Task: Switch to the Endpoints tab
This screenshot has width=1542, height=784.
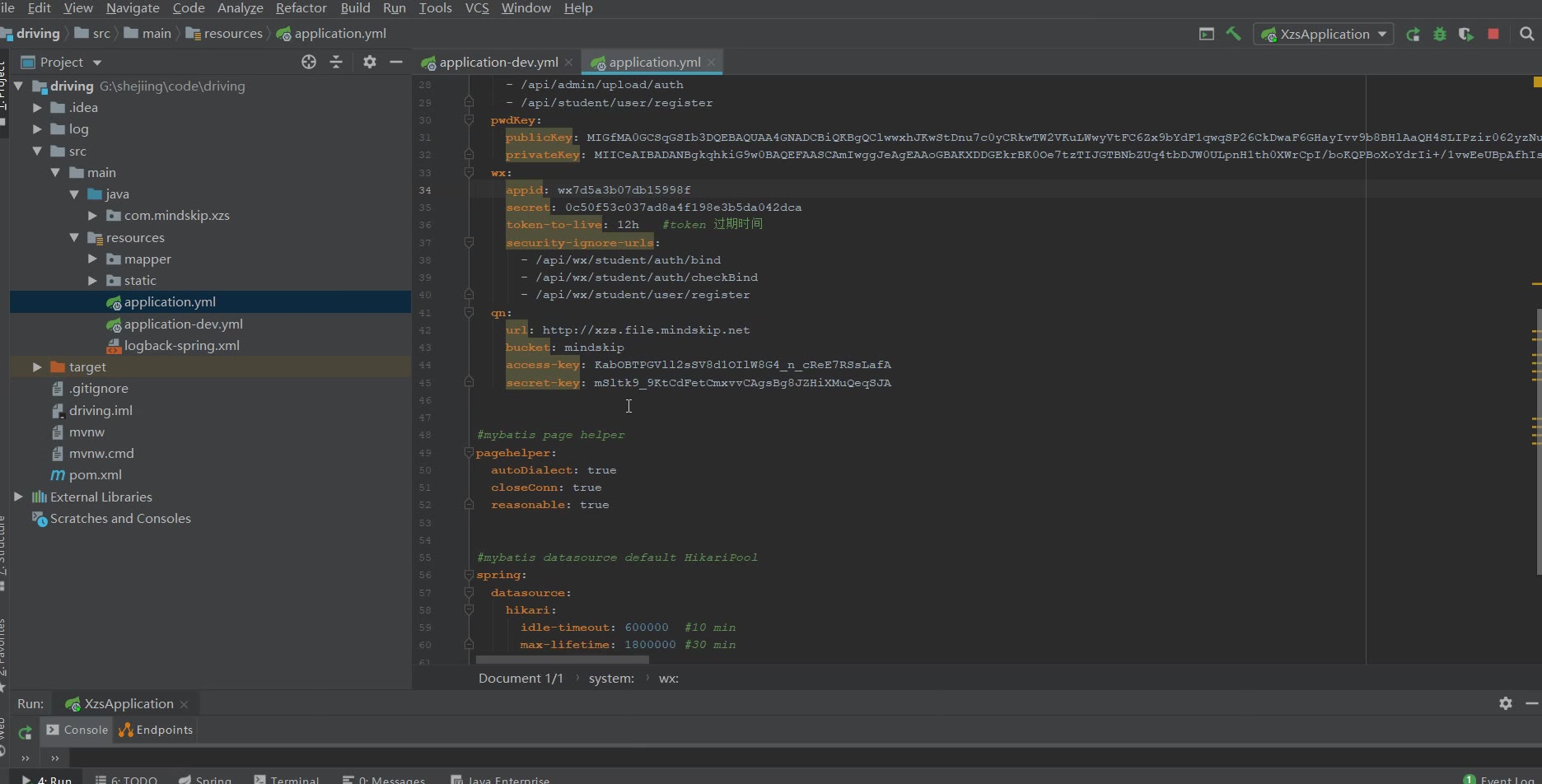Action: click(x=156, y=730)
